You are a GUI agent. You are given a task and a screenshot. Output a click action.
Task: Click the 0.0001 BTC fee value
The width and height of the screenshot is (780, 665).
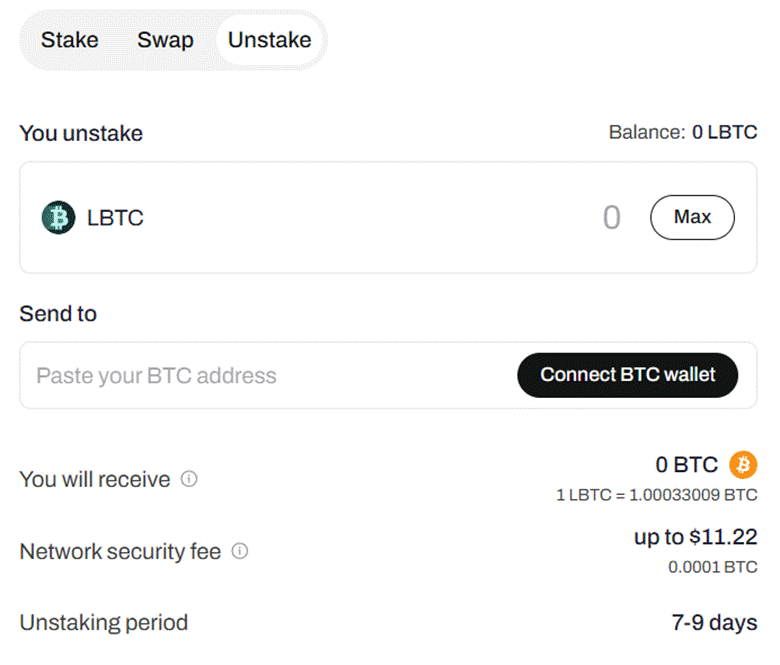[x=712, y=567]
